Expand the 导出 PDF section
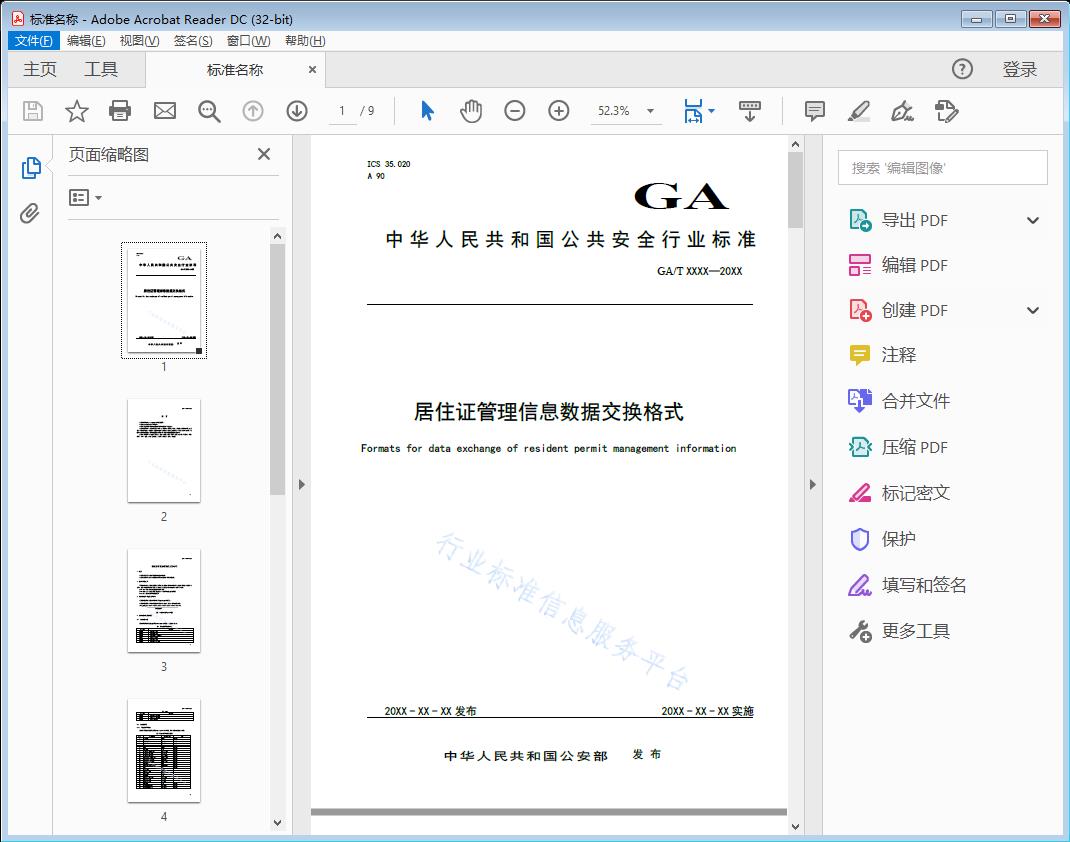This screenshot has height=842, width=1070. point(1033,221)
